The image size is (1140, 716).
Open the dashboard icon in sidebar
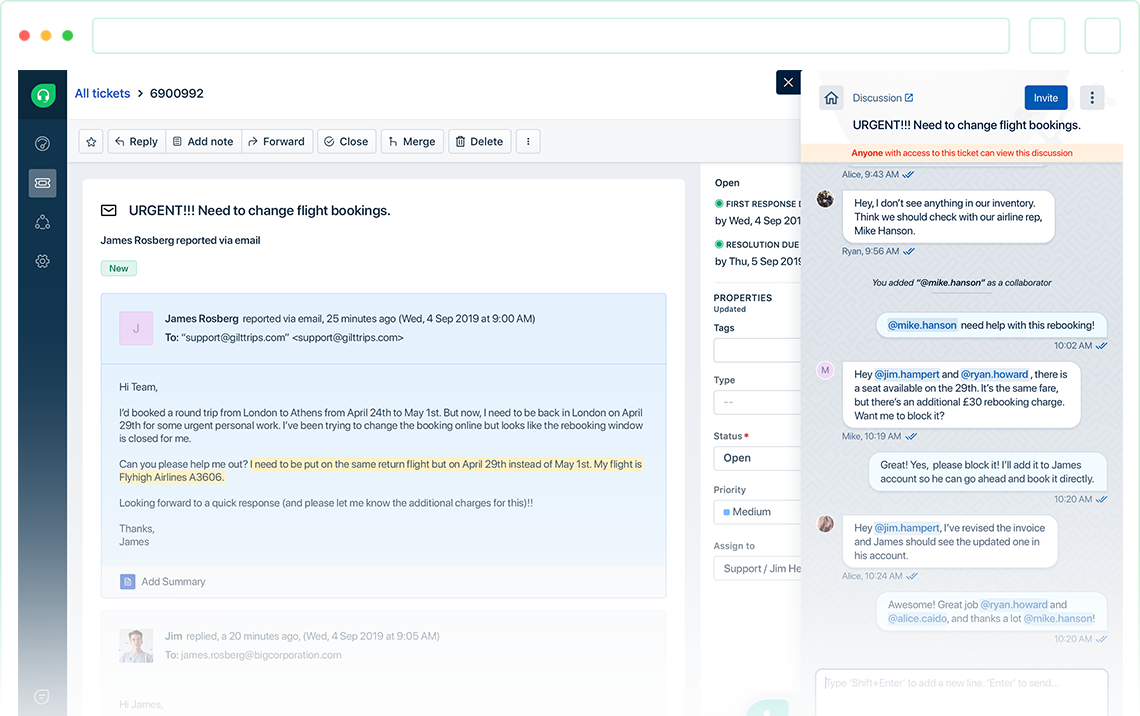coord(43,144)
